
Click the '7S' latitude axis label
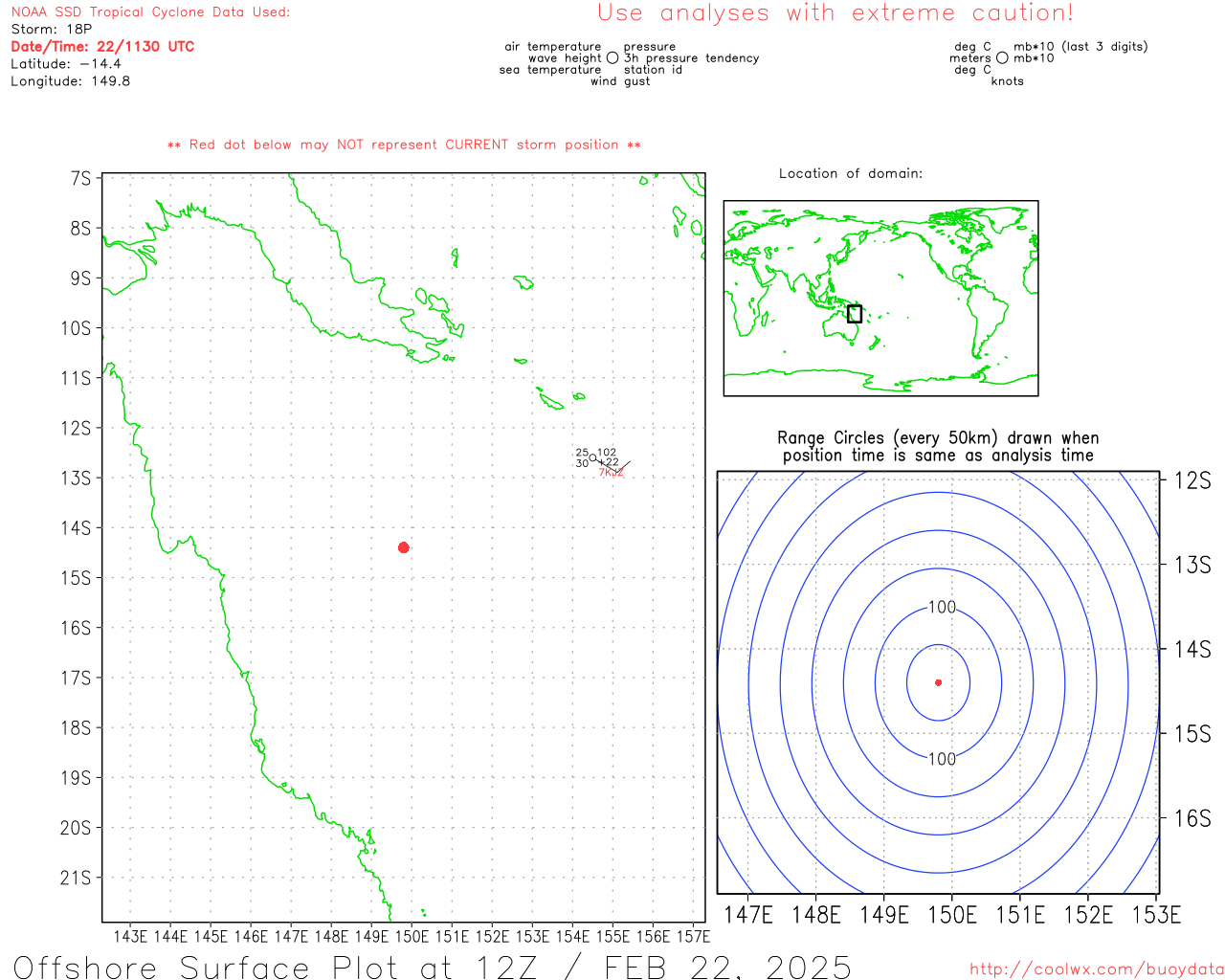pos(81,178)
